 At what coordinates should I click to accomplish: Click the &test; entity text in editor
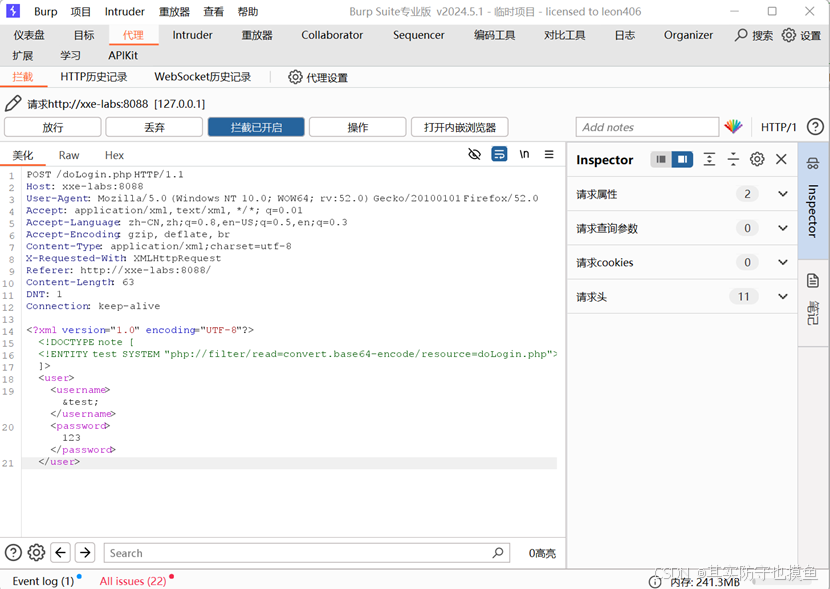(x=80, y=402)
